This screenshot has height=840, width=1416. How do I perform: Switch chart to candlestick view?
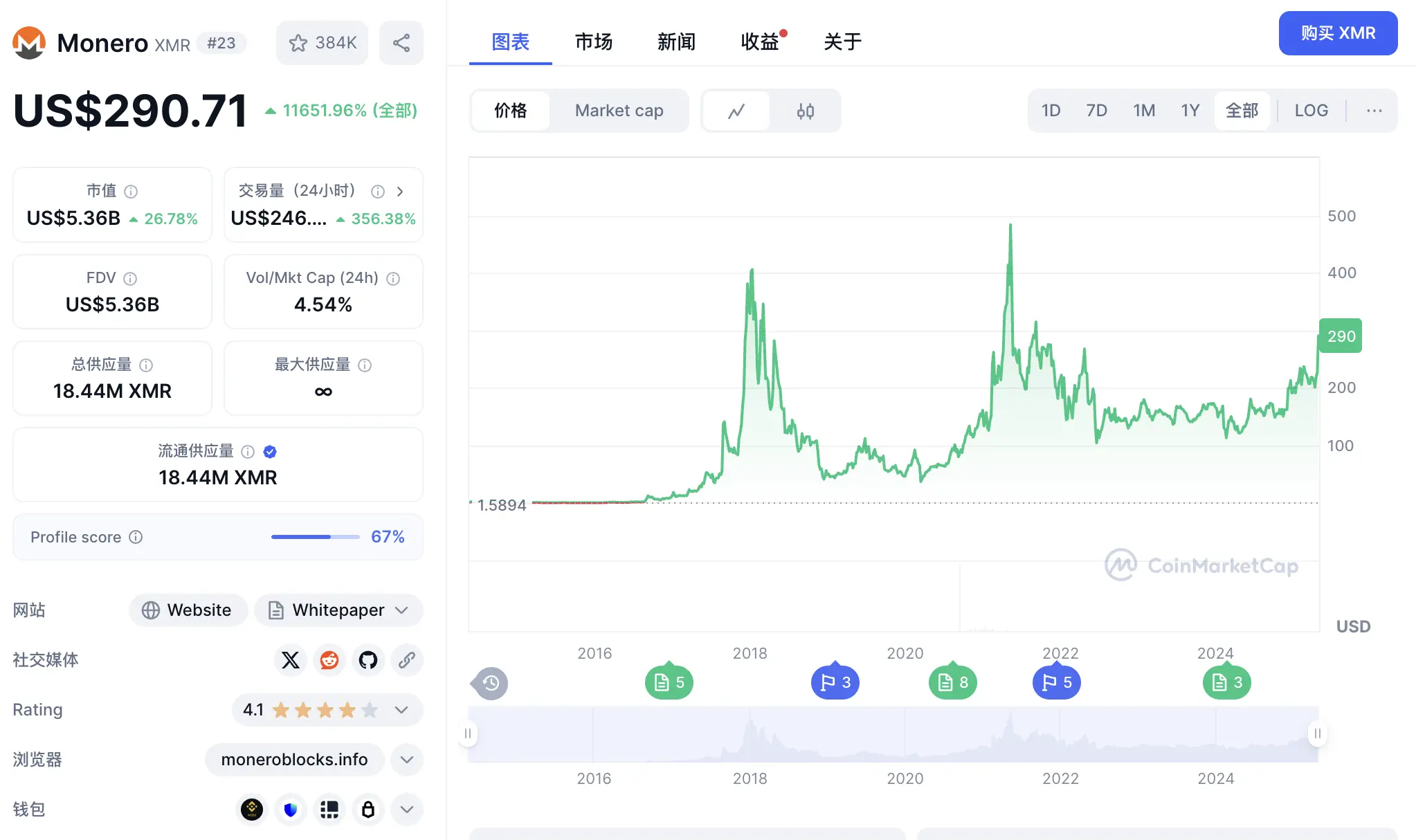(x=805, y=111)
